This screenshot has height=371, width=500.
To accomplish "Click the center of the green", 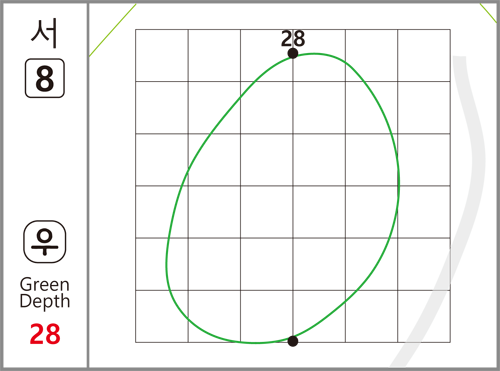I will tap(283, 198).
